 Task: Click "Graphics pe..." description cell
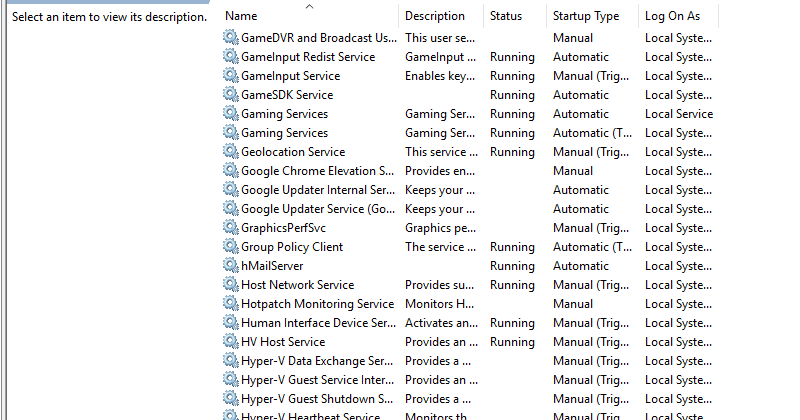440,228
